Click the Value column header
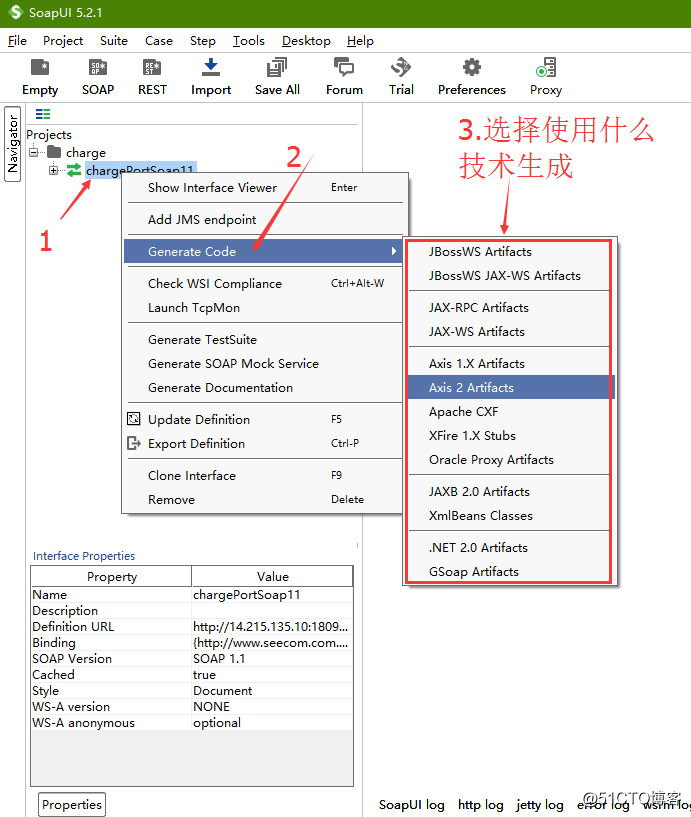This screenshot has width=691, height=817. tap(272, 576)
